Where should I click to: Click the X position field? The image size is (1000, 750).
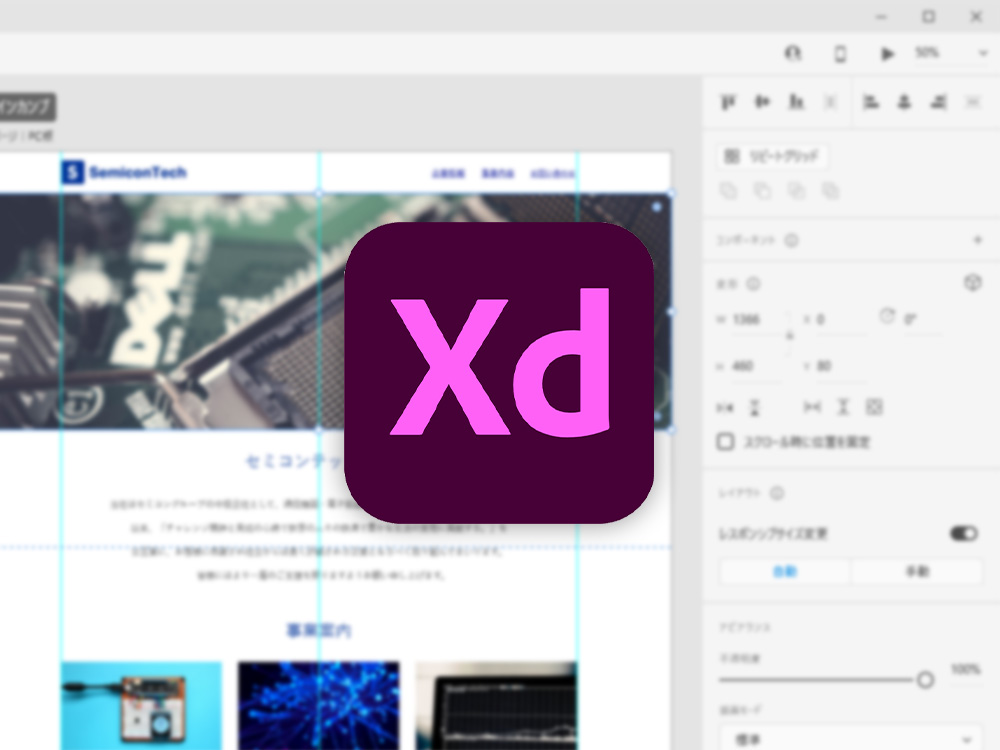tap(840, 320)
